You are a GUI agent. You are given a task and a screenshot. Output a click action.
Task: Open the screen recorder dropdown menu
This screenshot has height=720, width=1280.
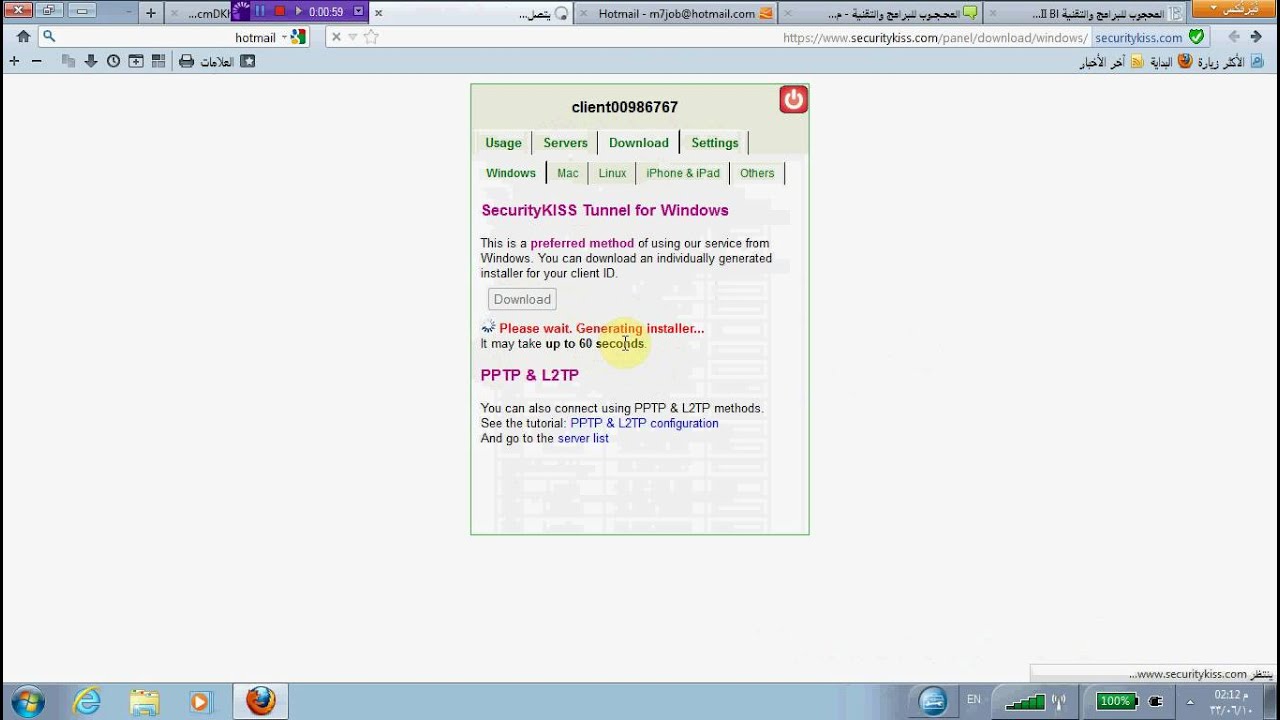(359, 11)
